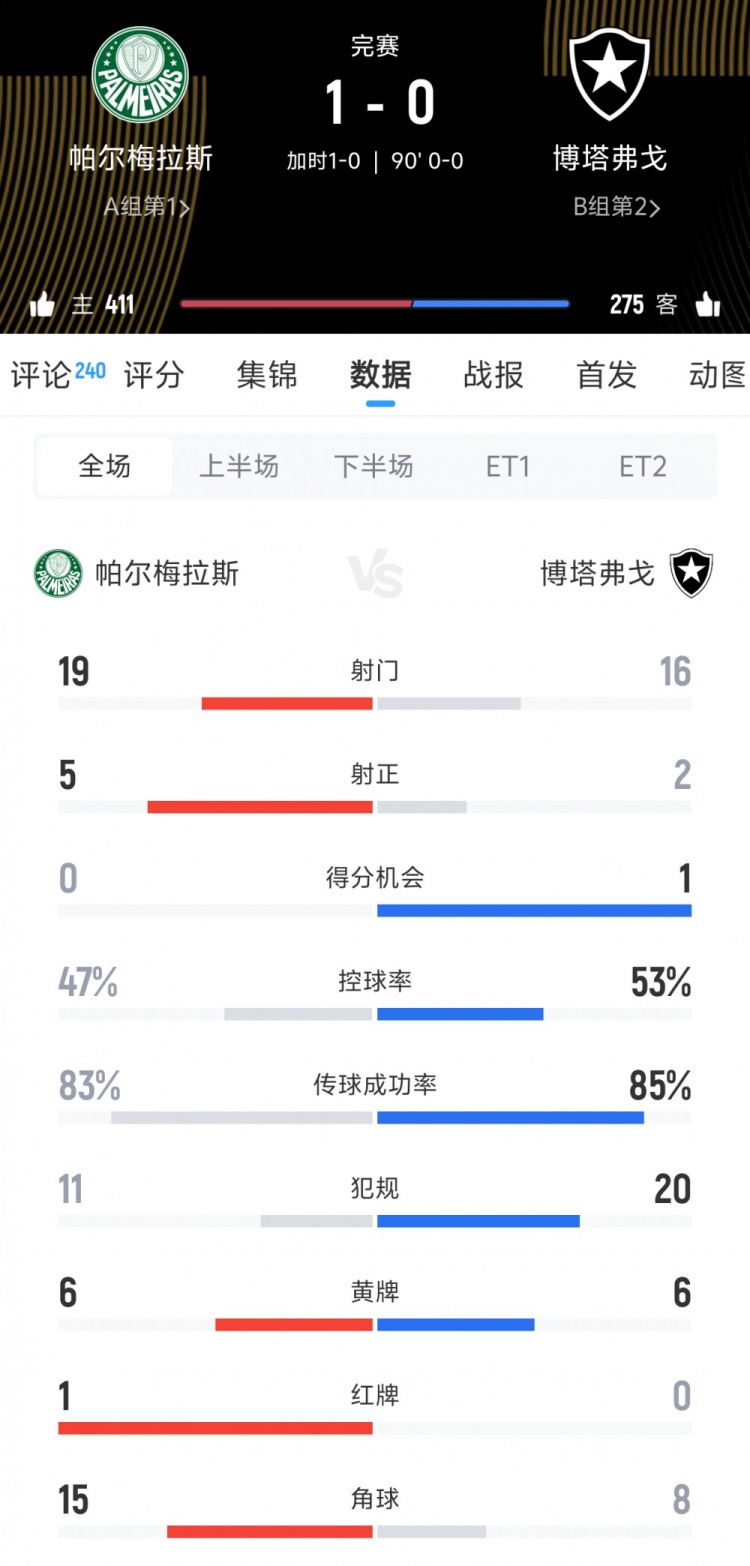Show ET2 extra time stats

pyautogui.click(x=643, y=466)
